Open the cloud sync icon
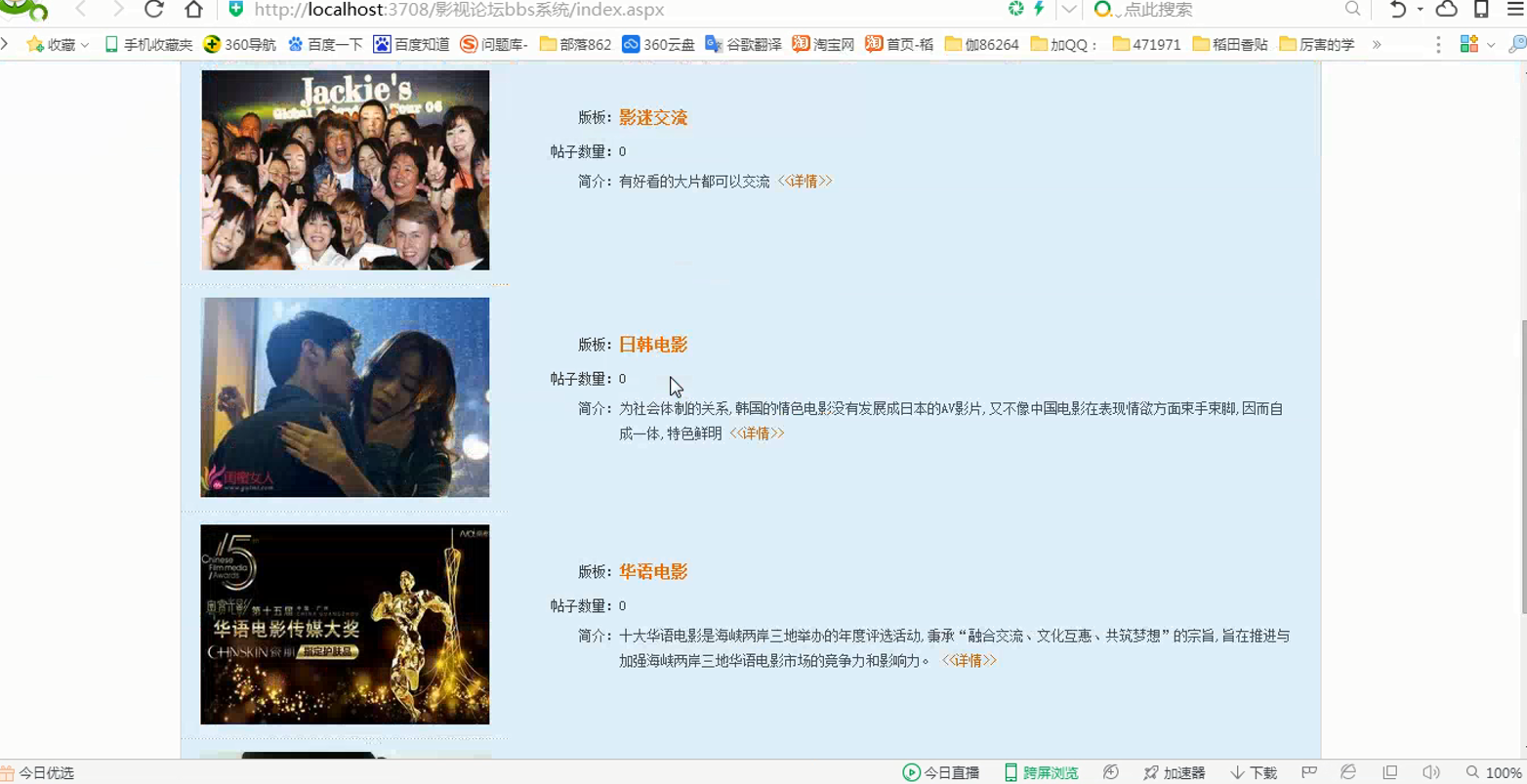This screenshot has height=784, width=1527. pyautogui.click(x=1447, y=10)
